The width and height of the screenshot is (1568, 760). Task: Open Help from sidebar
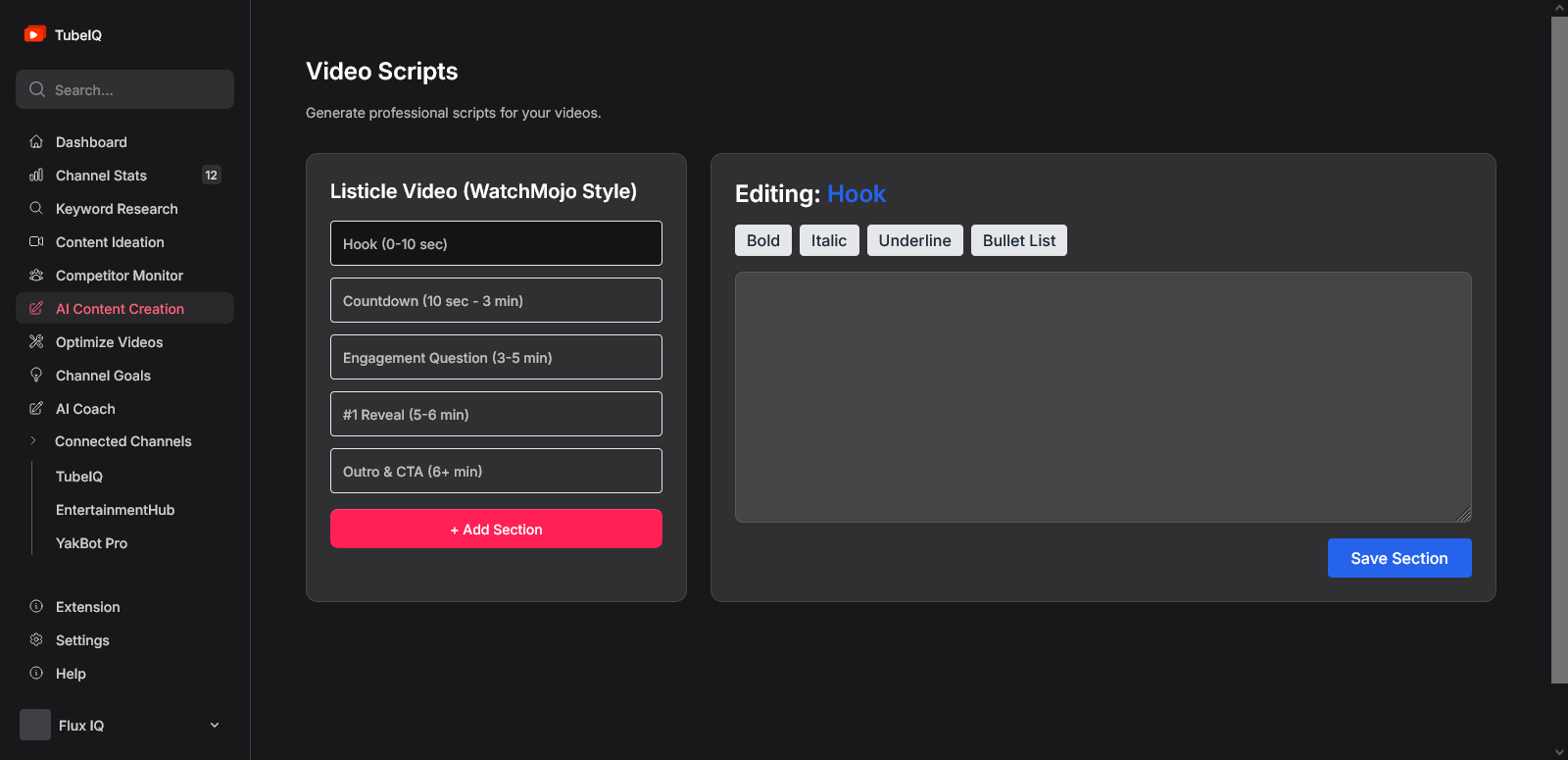click(x=124, y=674)
